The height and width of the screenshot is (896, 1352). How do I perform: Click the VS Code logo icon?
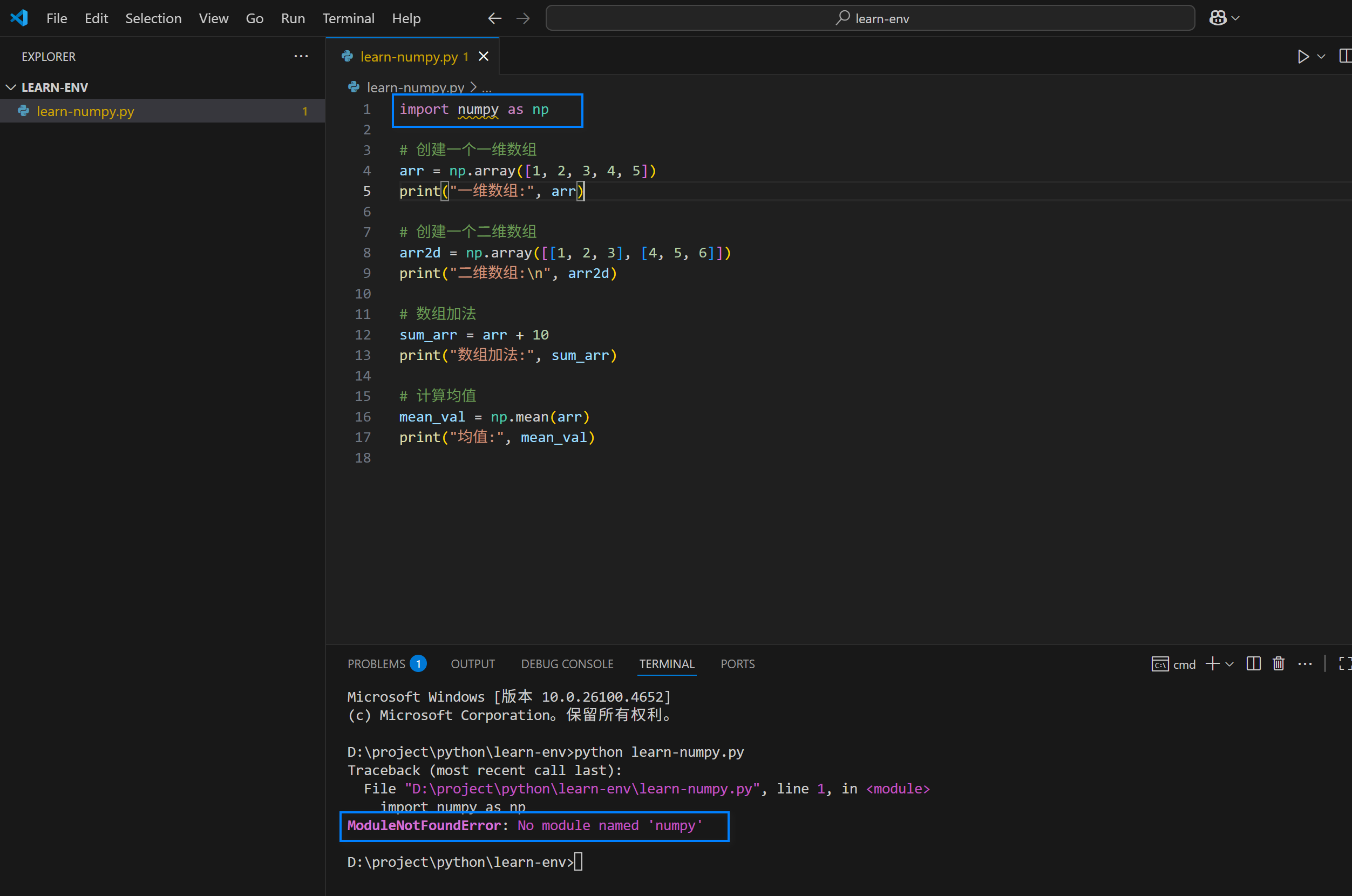(x=19, y=18)
